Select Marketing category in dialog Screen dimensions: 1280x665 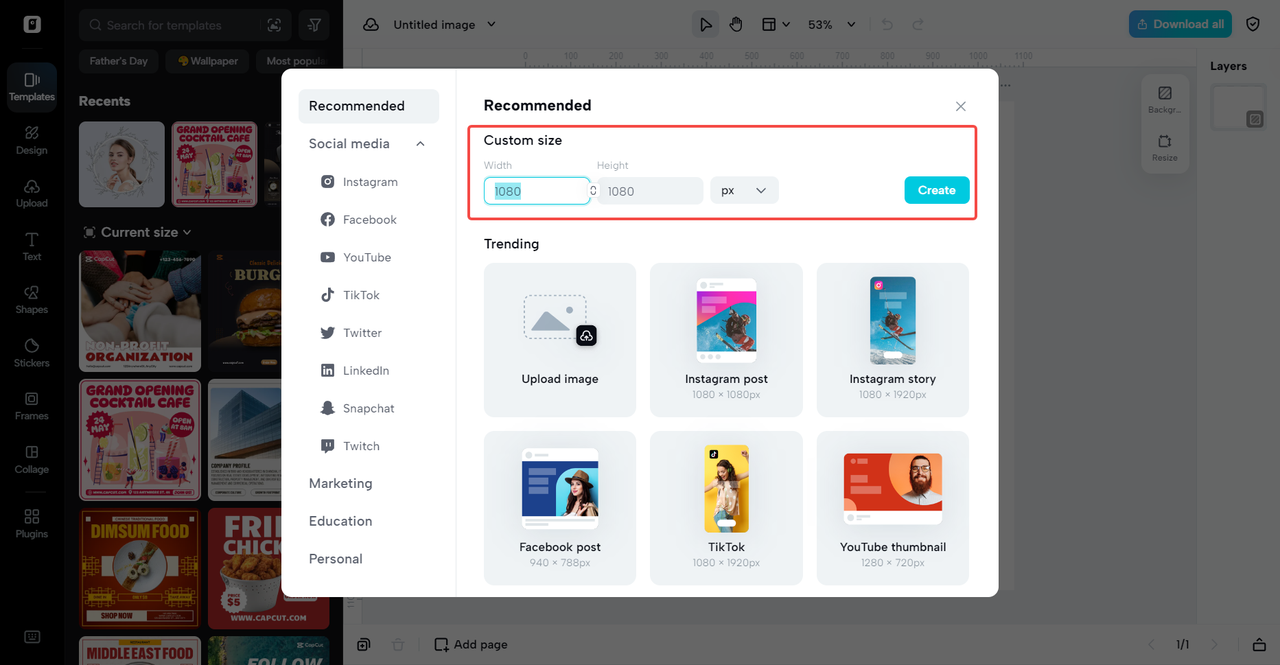pos(340,483)
